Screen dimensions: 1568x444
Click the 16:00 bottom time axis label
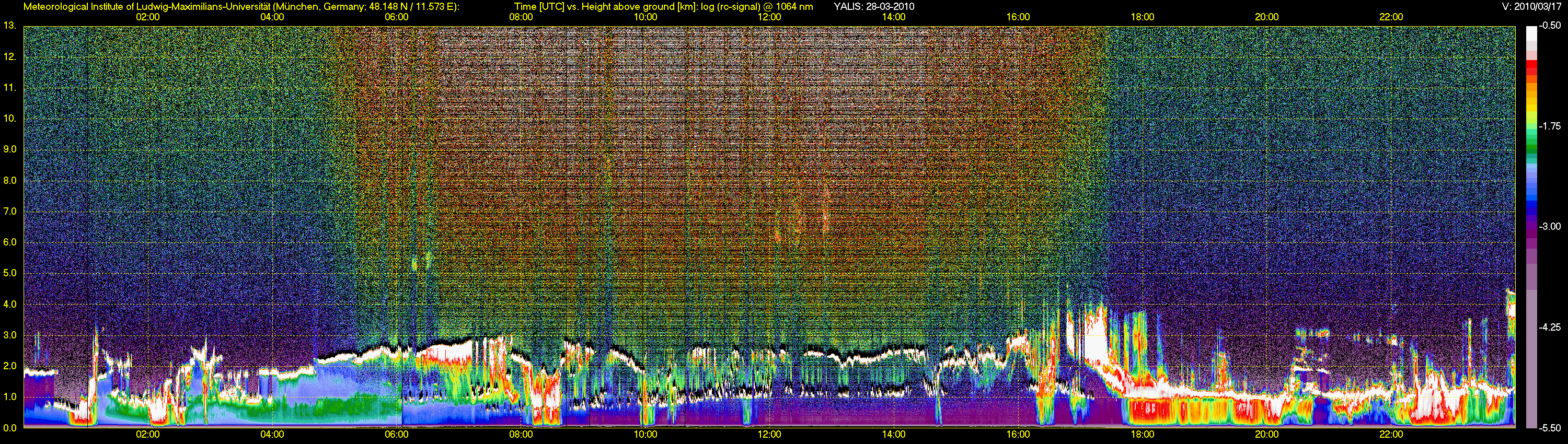pos(1018,434)
